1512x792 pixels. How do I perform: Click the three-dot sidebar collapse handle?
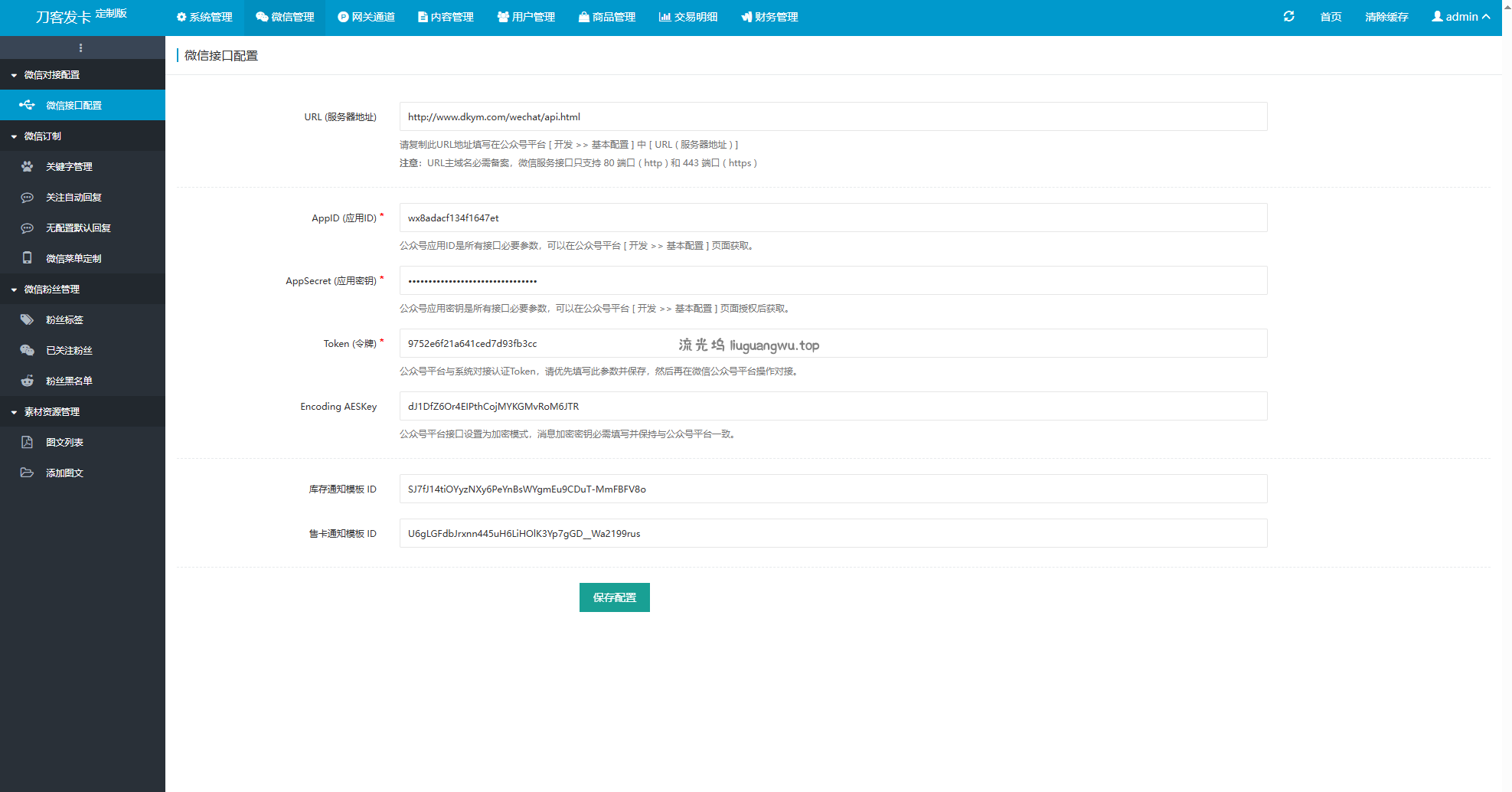pyautogui.click(x=81, y=47)
